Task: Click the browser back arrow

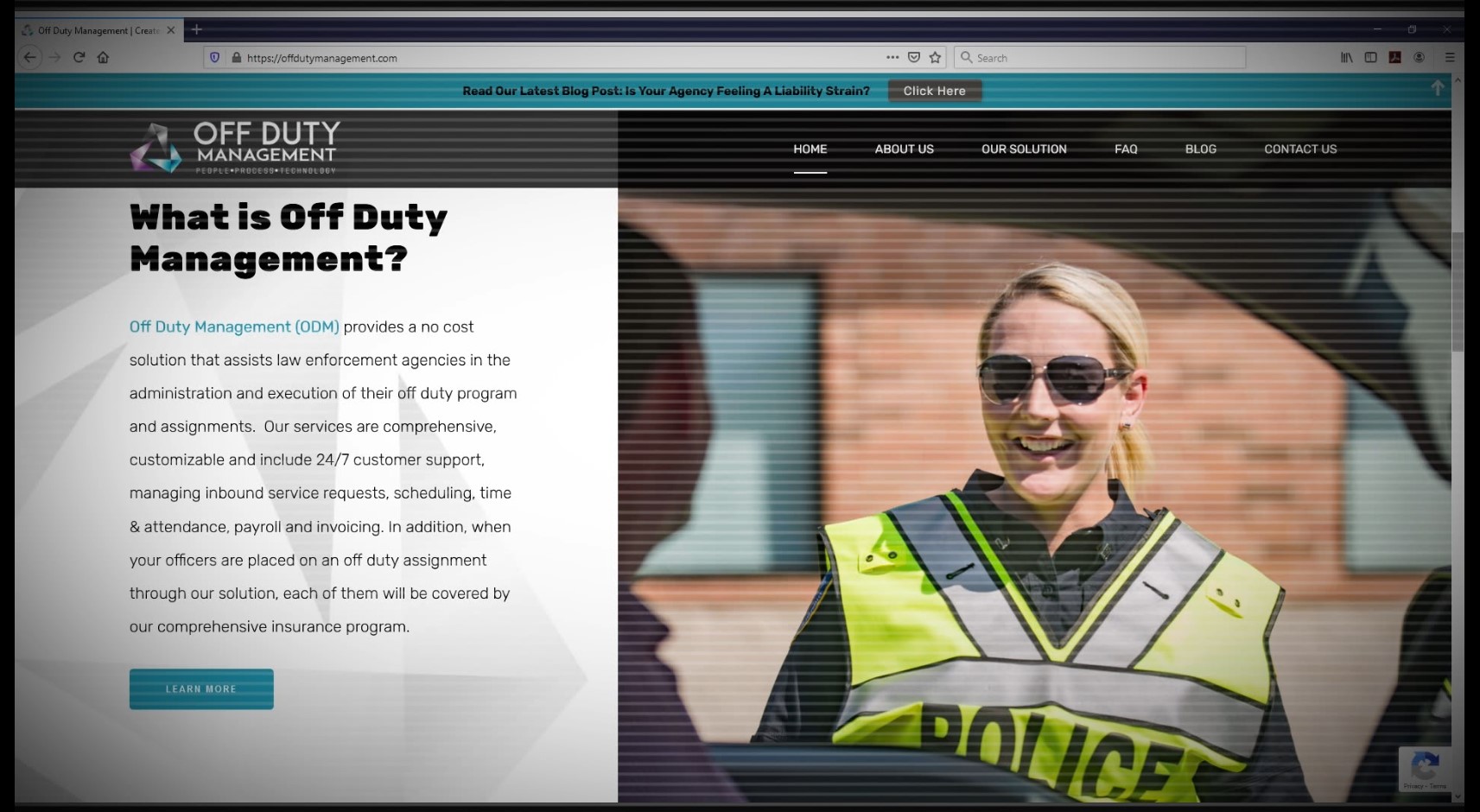Action: [x=30, y=57]
